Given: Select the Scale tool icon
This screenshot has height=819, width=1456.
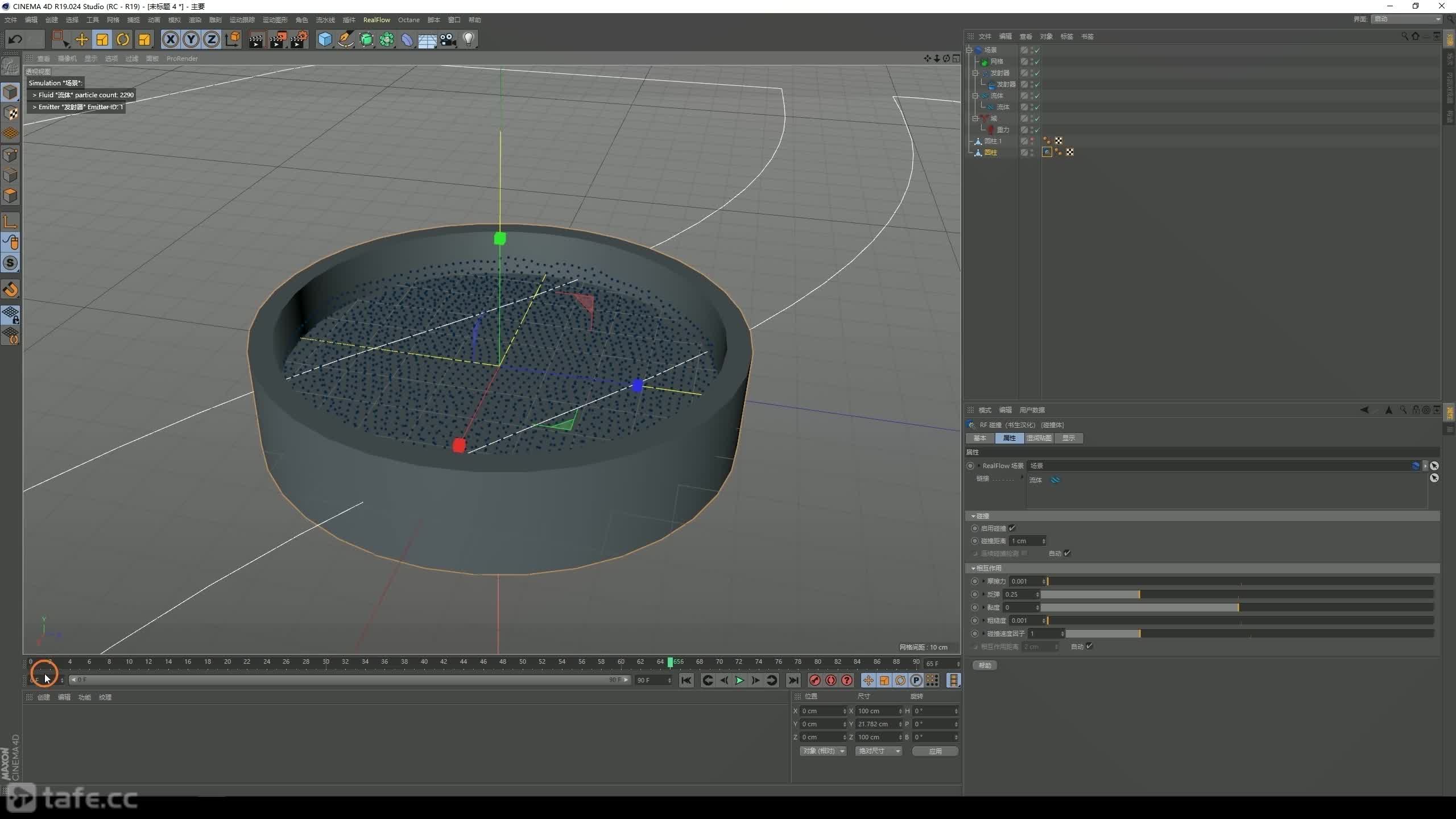Looking at the screenshot, I should [x=102, y=39].
